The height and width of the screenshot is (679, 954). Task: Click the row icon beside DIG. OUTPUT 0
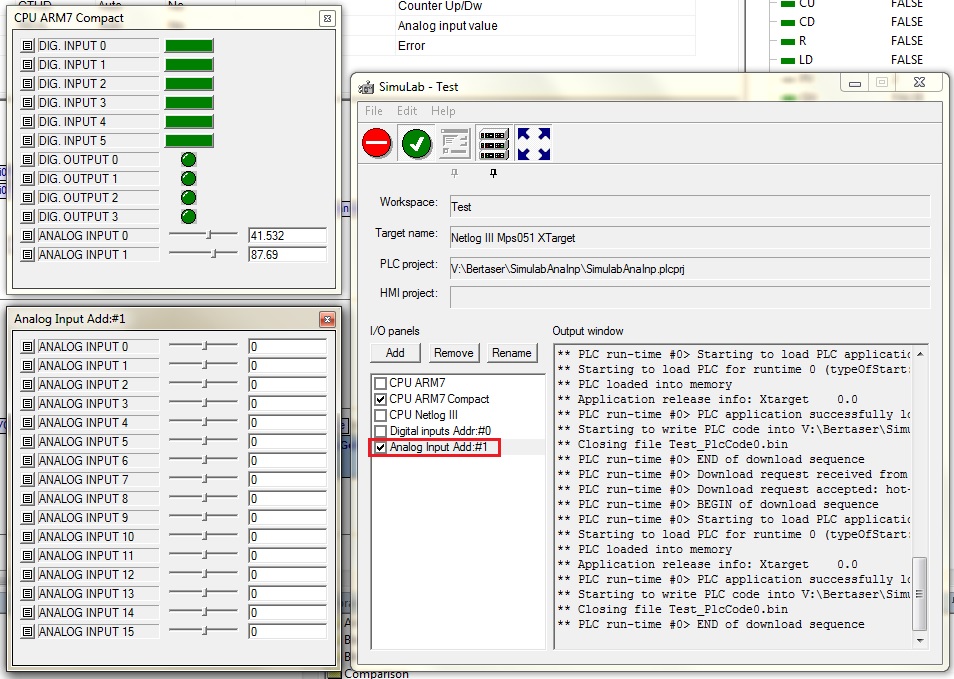pyautogui.click(x=27, y=160)
